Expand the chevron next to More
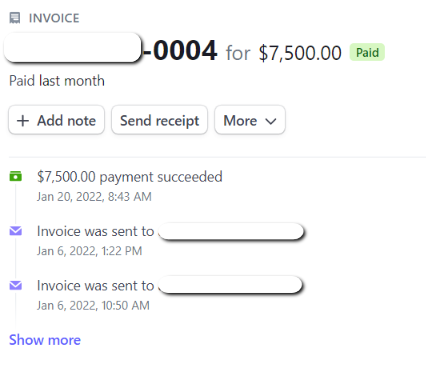Image resolution: width=426 pixels, height=372 pixels. (x=271, y=121)
